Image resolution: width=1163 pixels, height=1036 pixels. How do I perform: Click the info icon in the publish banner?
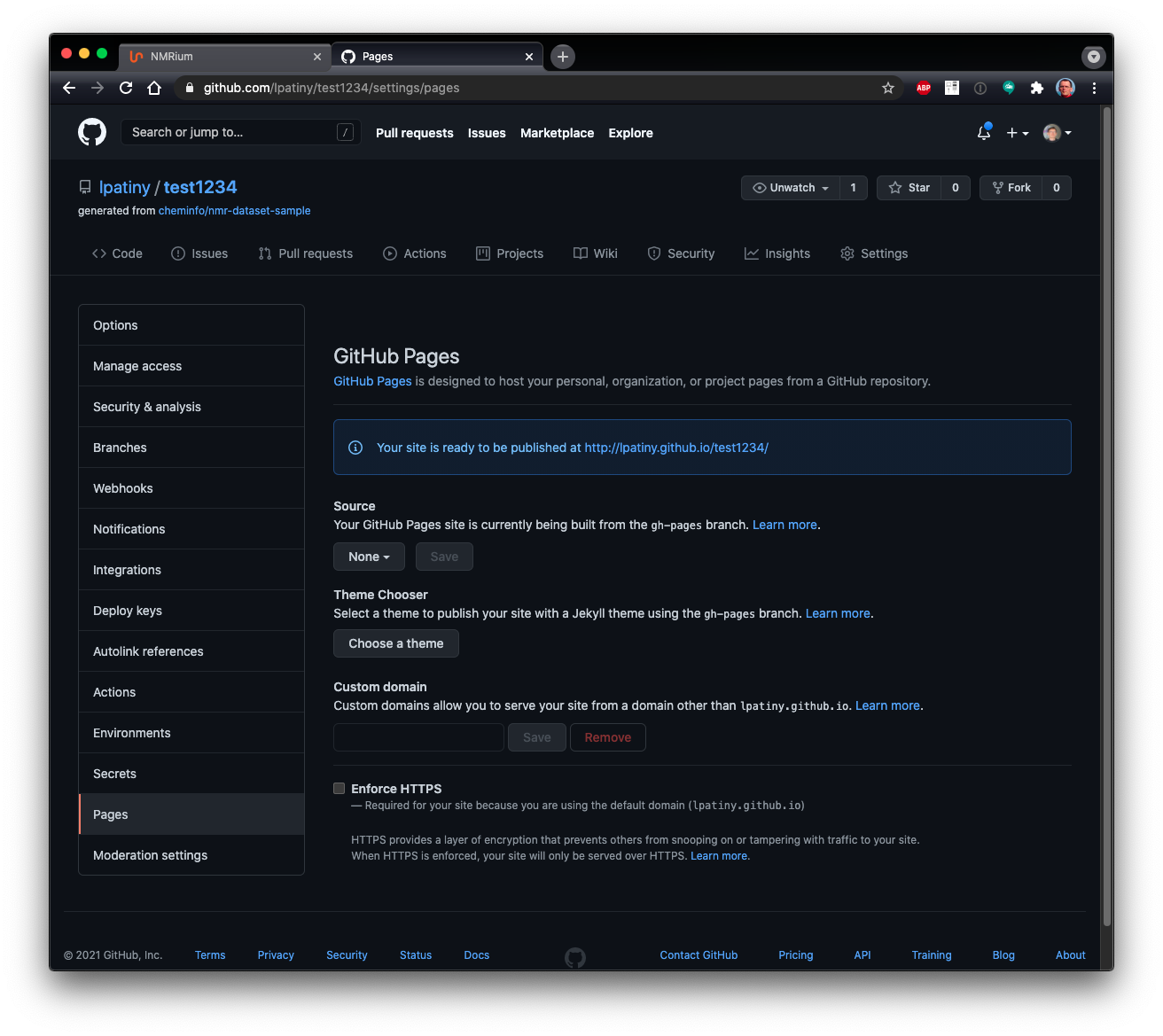click(x=355, y=448)
